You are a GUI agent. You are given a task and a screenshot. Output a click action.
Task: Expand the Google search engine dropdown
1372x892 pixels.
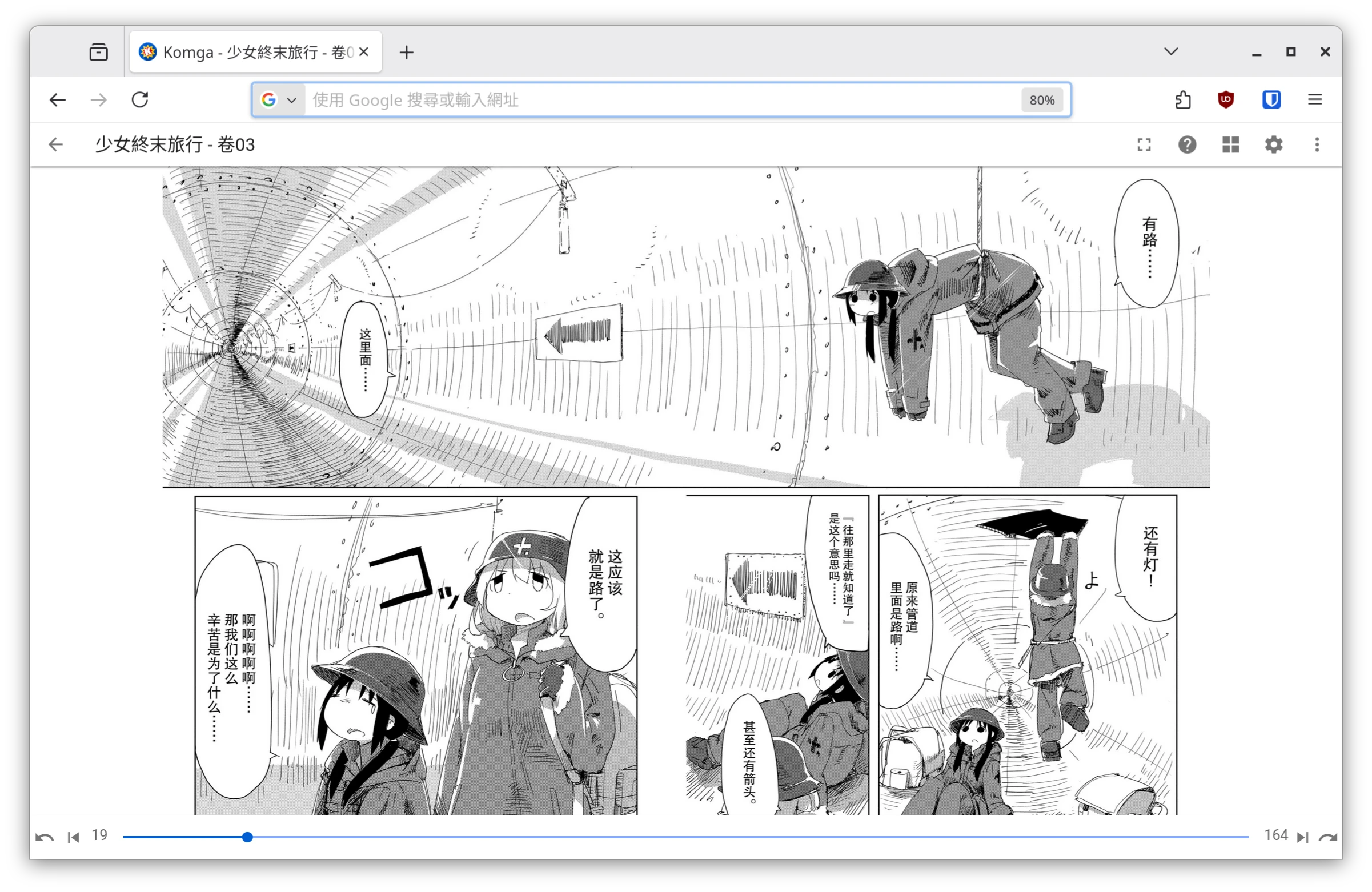point(279,100)
